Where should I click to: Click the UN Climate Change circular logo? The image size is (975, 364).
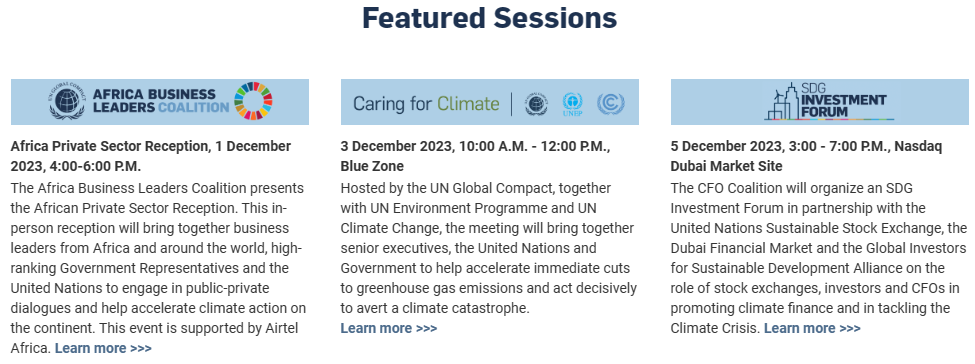pos(611,103)
